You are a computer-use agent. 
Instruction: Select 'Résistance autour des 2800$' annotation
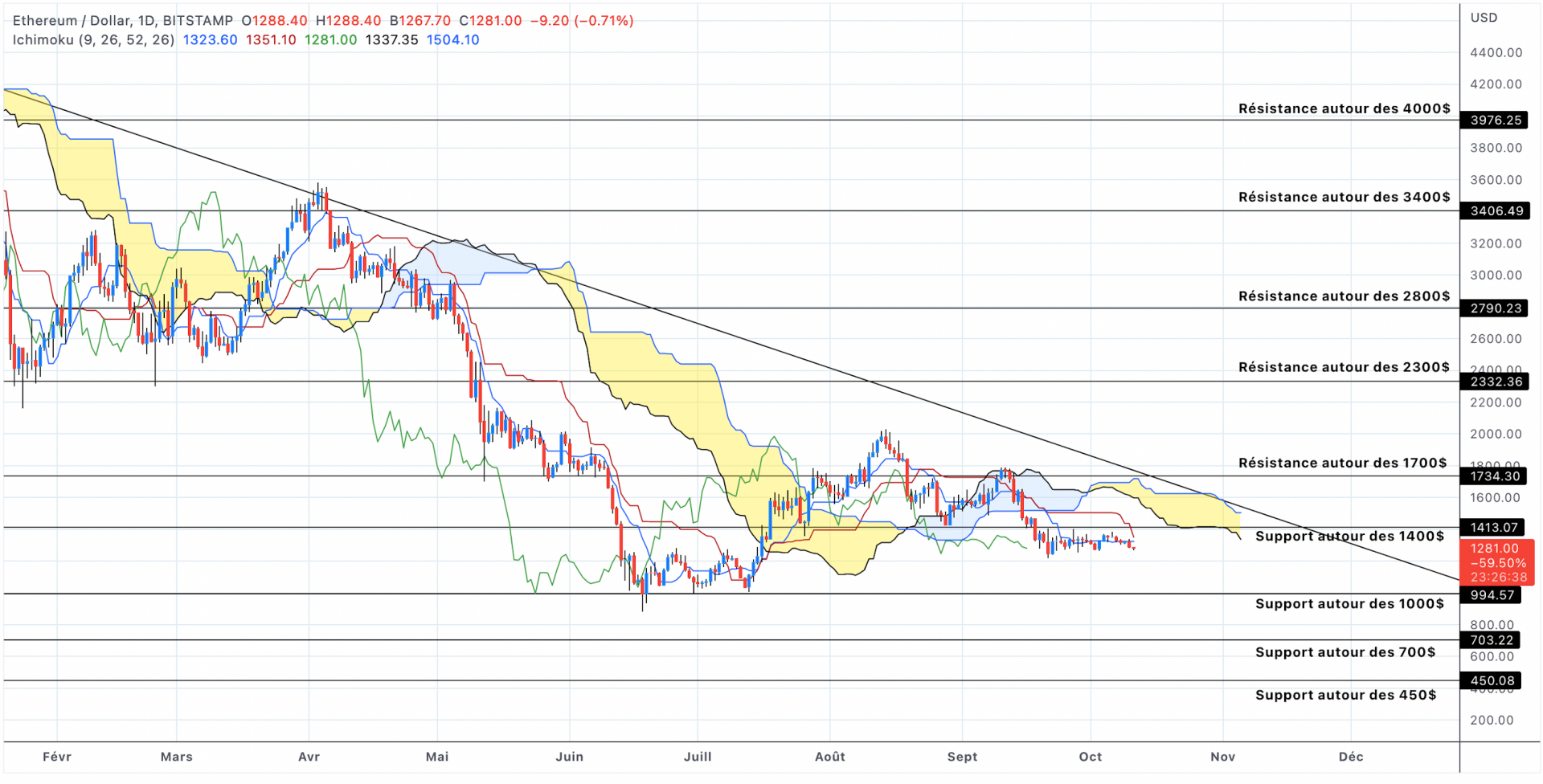click(1344, 296)
